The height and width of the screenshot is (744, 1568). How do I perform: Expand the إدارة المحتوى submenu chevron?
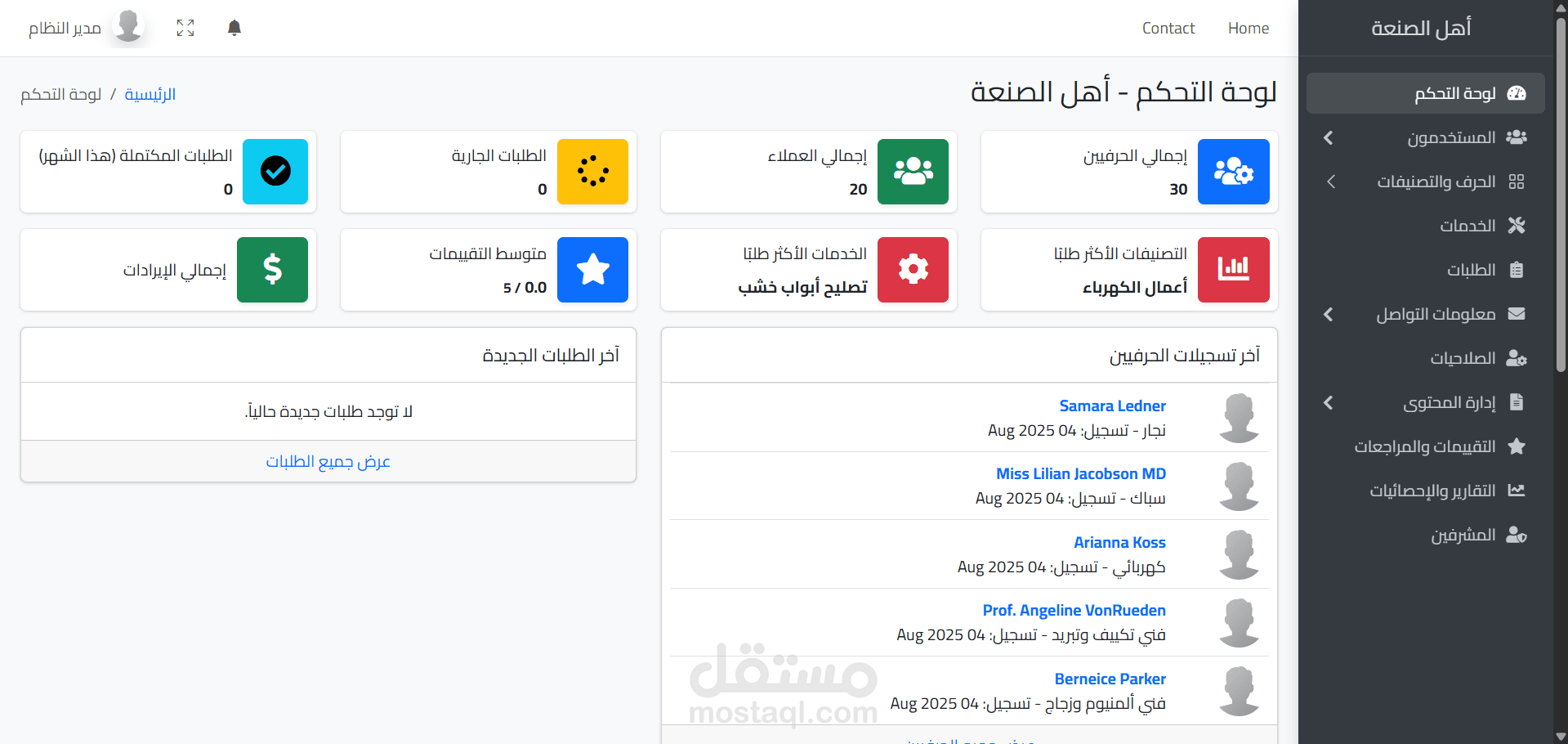1329,402
